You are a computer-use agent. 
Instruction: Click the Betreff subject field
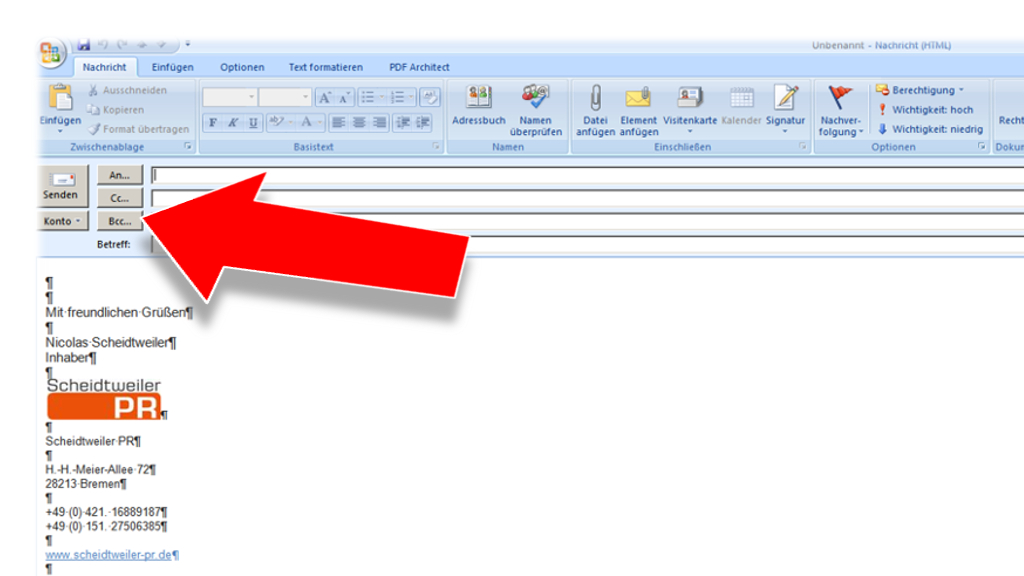pos(587,244)
